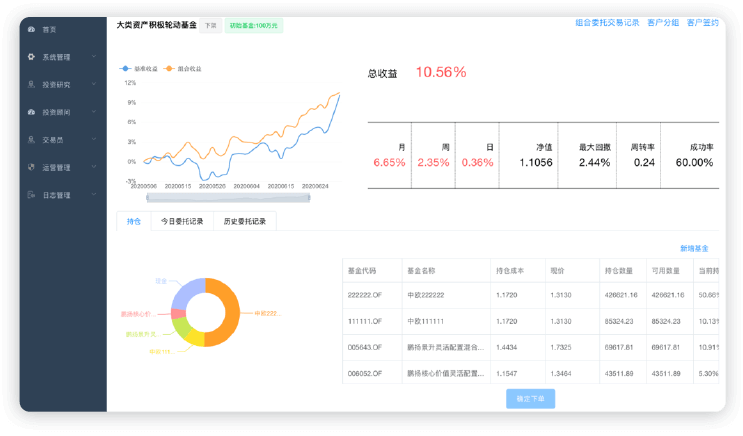Click the 新增基金 link
Viewport: 743px width, 436px height.
(693, 248)
